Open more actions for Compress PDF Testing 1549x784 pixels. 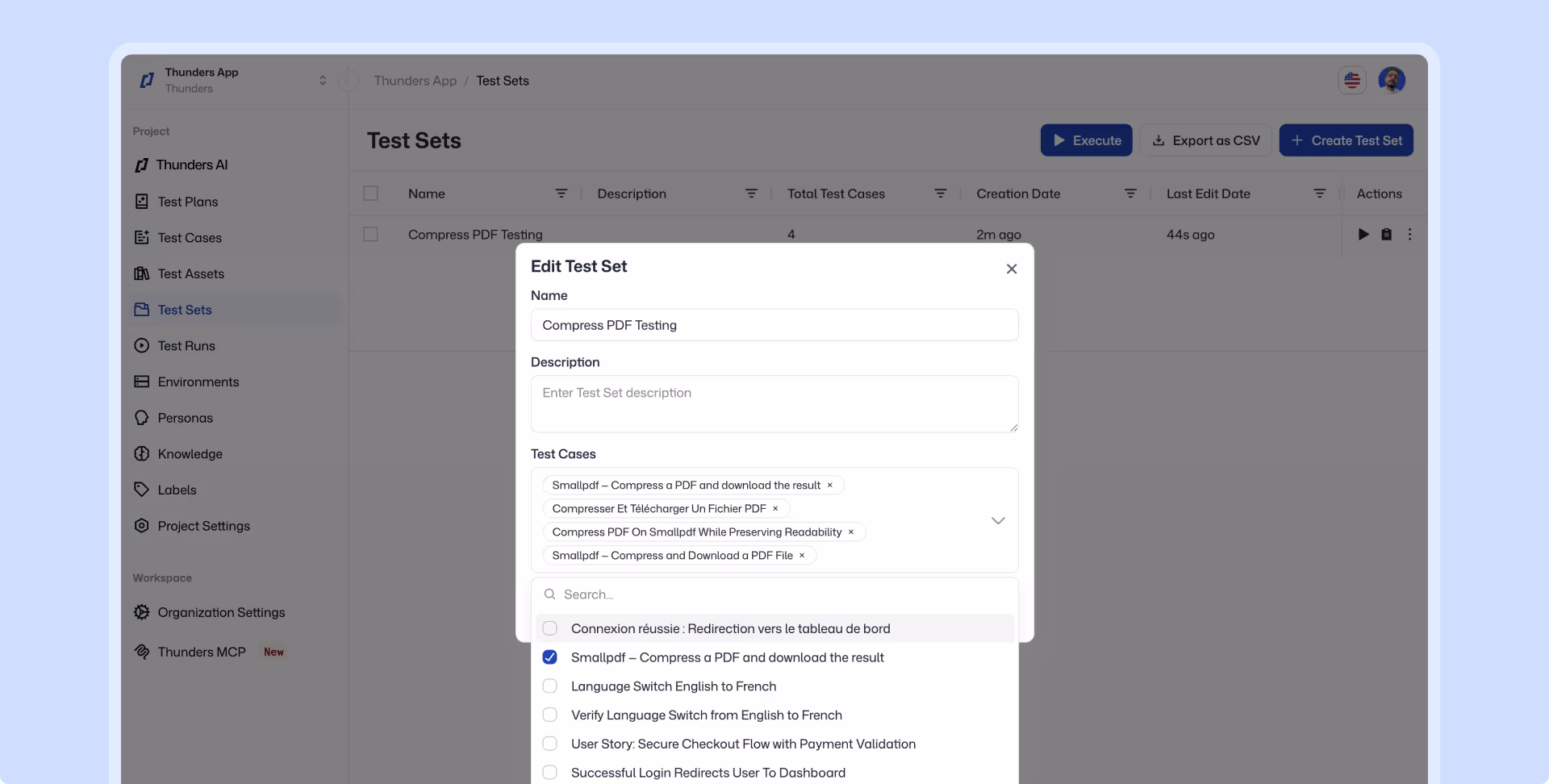point(1409,235)
